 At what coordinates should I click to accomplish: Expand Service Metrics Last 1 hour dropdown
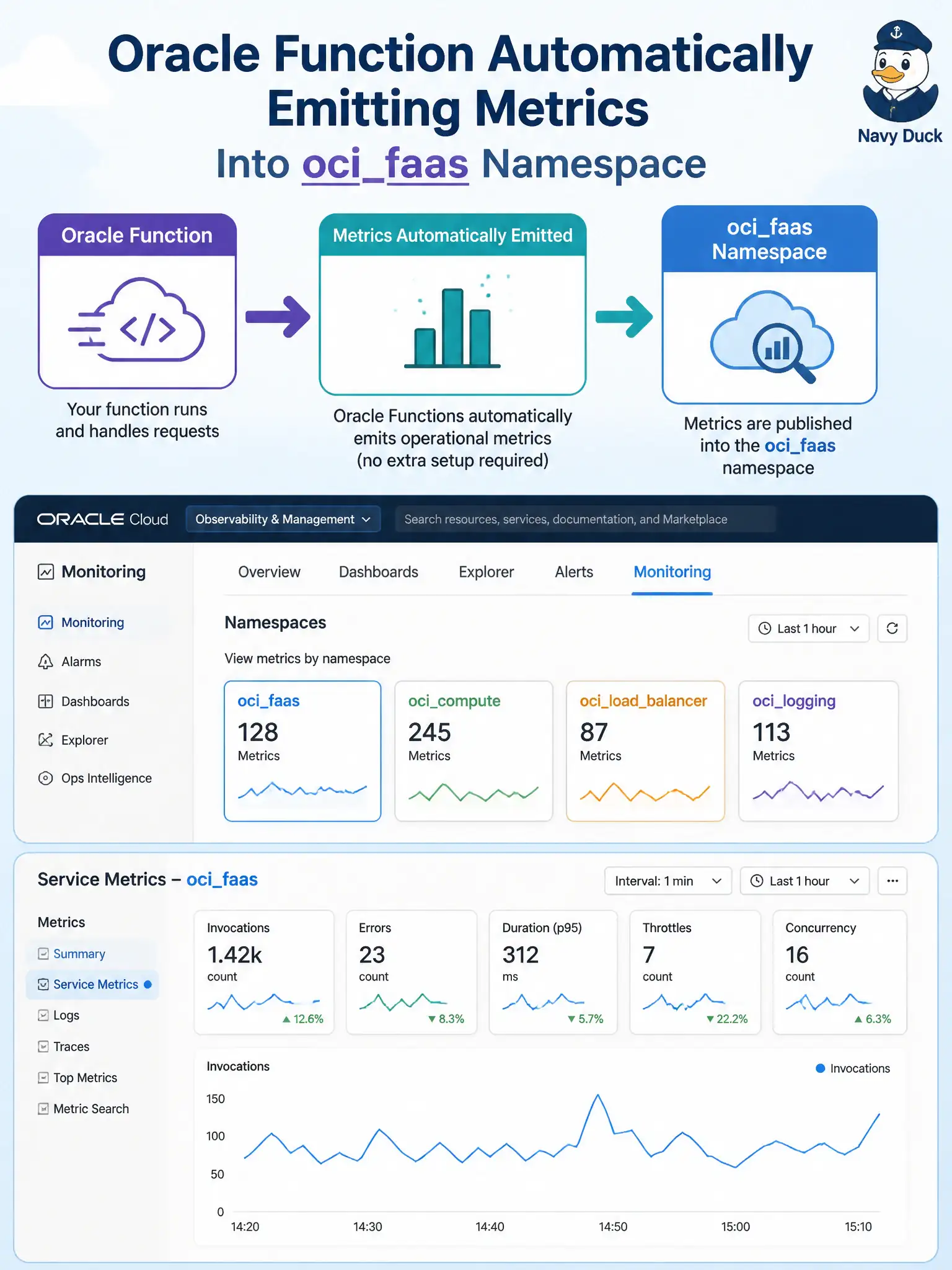(804, 881)
